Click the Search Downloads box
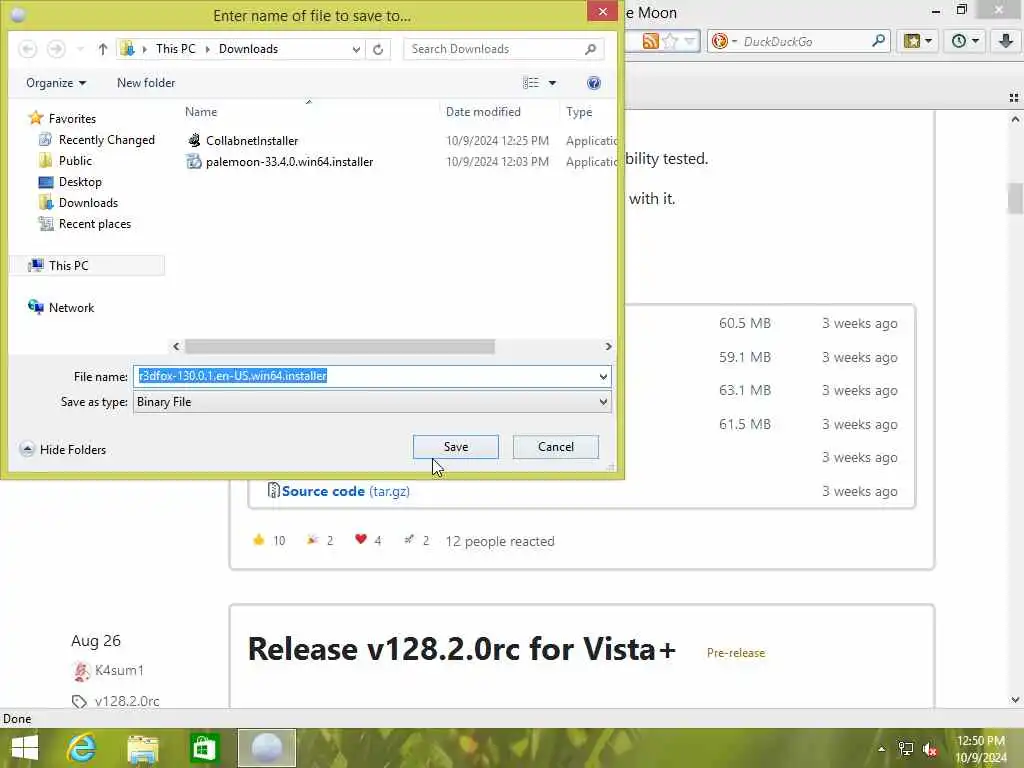Viewport: 1024px width, 768px height. 493,49
